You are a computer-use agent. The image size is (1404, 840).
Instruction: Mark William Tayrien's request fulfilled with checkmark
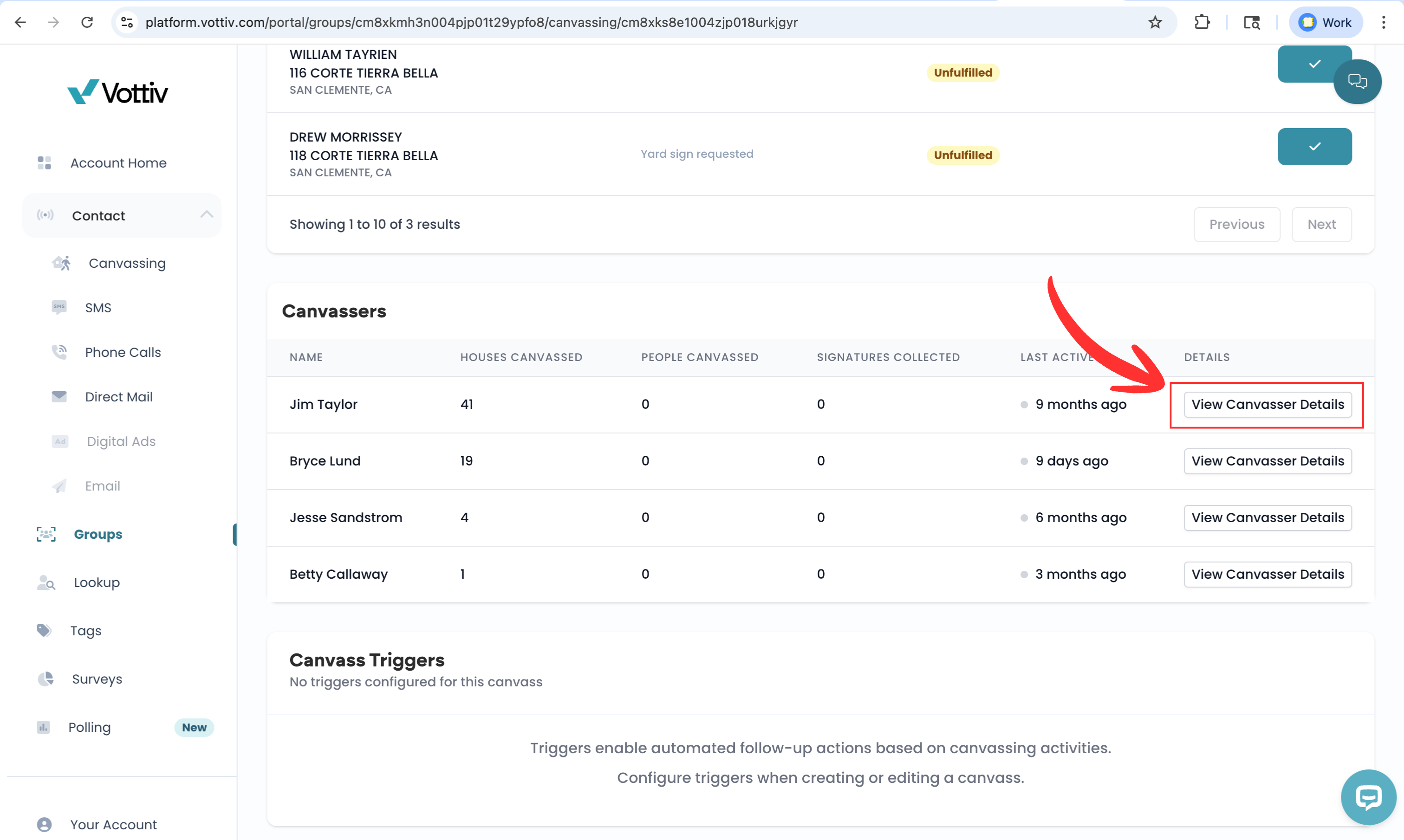[1314, 64]
